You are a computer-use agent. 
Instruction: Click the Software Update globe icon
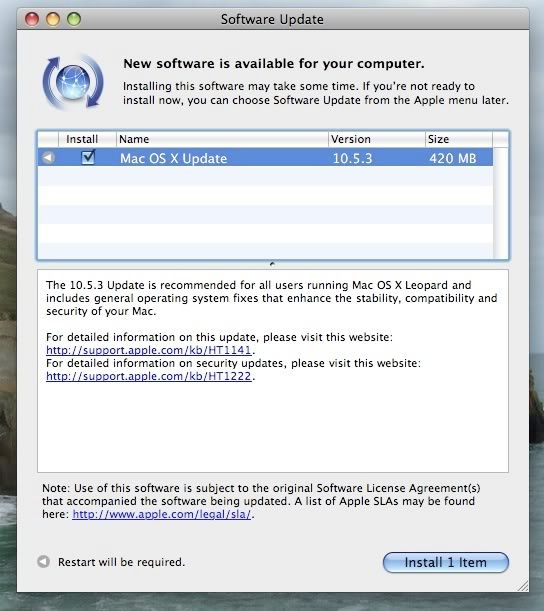73,82
